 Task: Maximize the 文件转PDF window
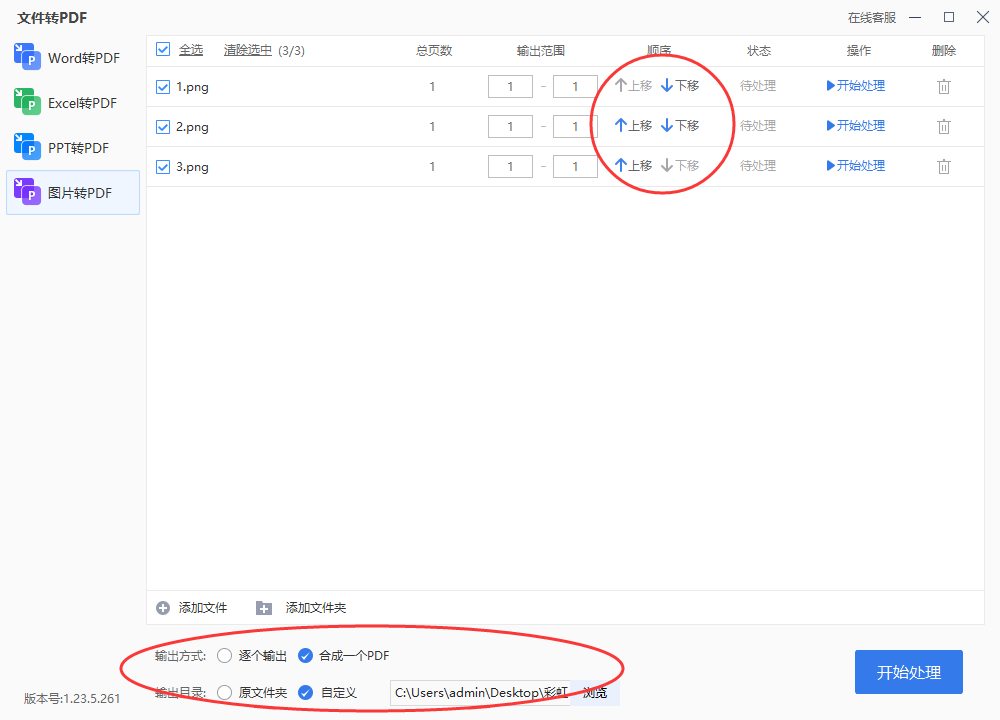click(x=949, y=17)
